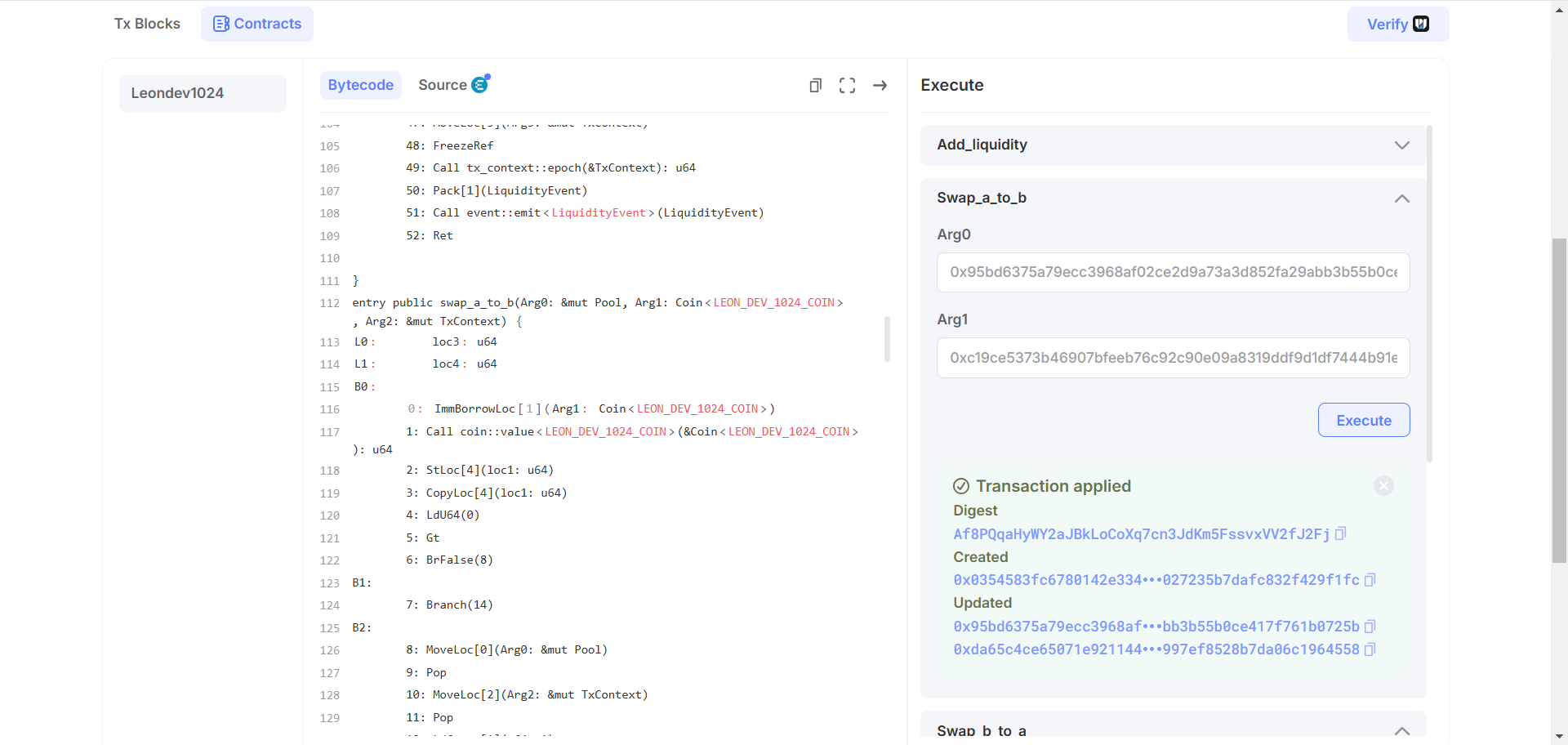Copy the transaction digest
1568x745 pixels.
pyautogui.click(x=1340, y=533)
